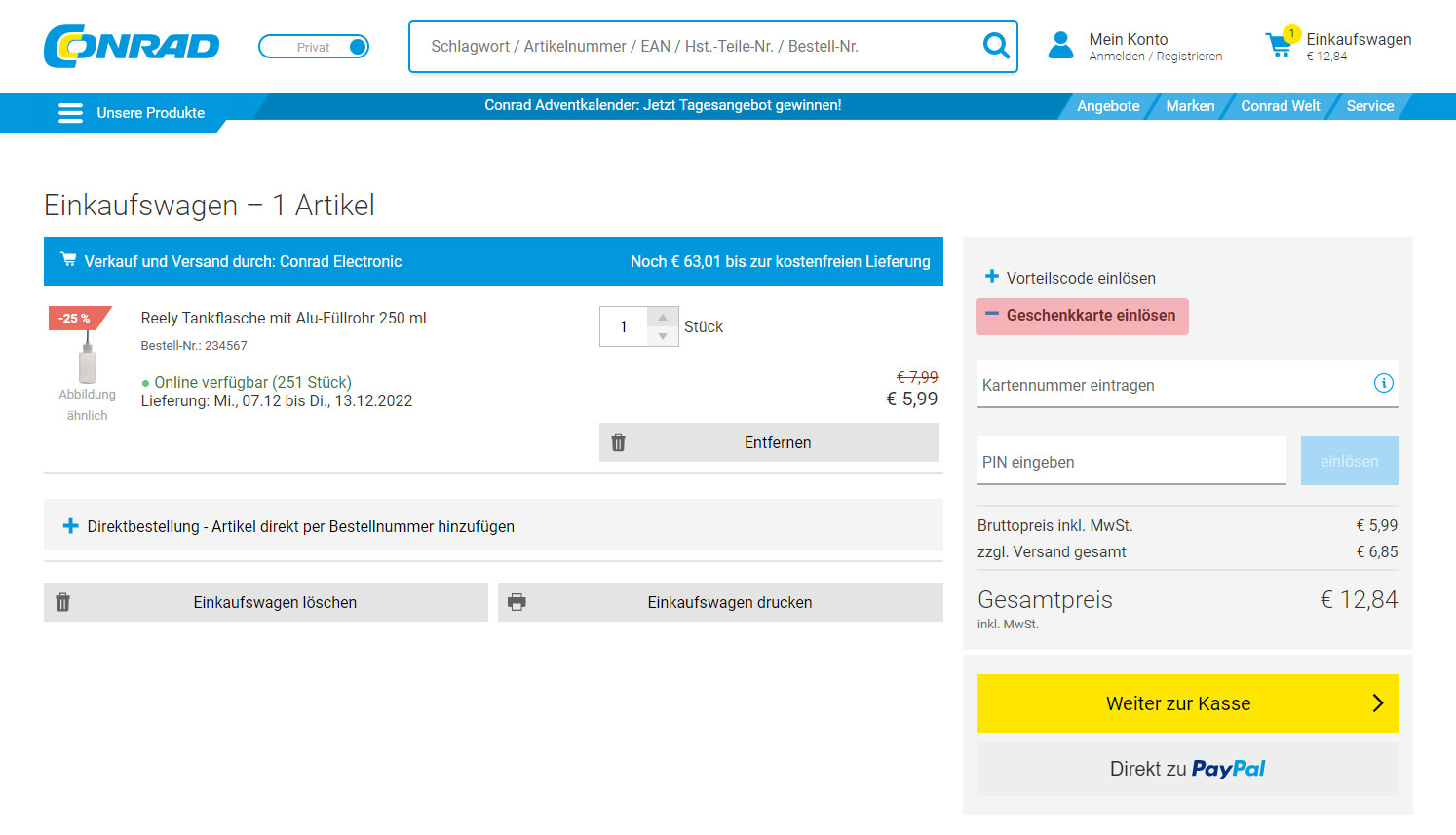Click the Conrad Adventkalender banner text

click(x=663, y=105)
